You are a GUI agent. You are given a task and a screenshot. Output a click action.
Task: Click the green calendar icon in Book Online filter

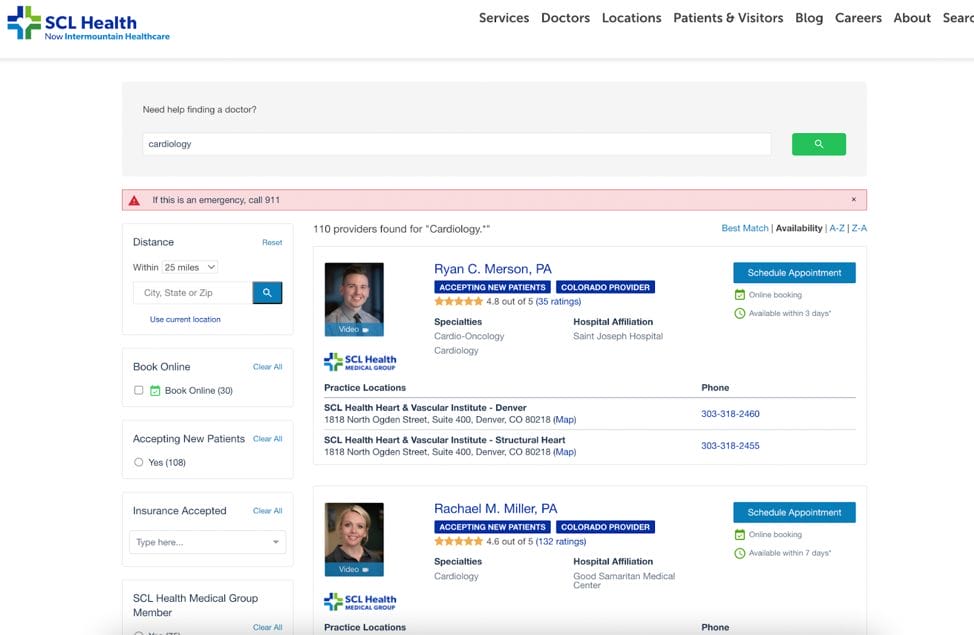point(154,390)
